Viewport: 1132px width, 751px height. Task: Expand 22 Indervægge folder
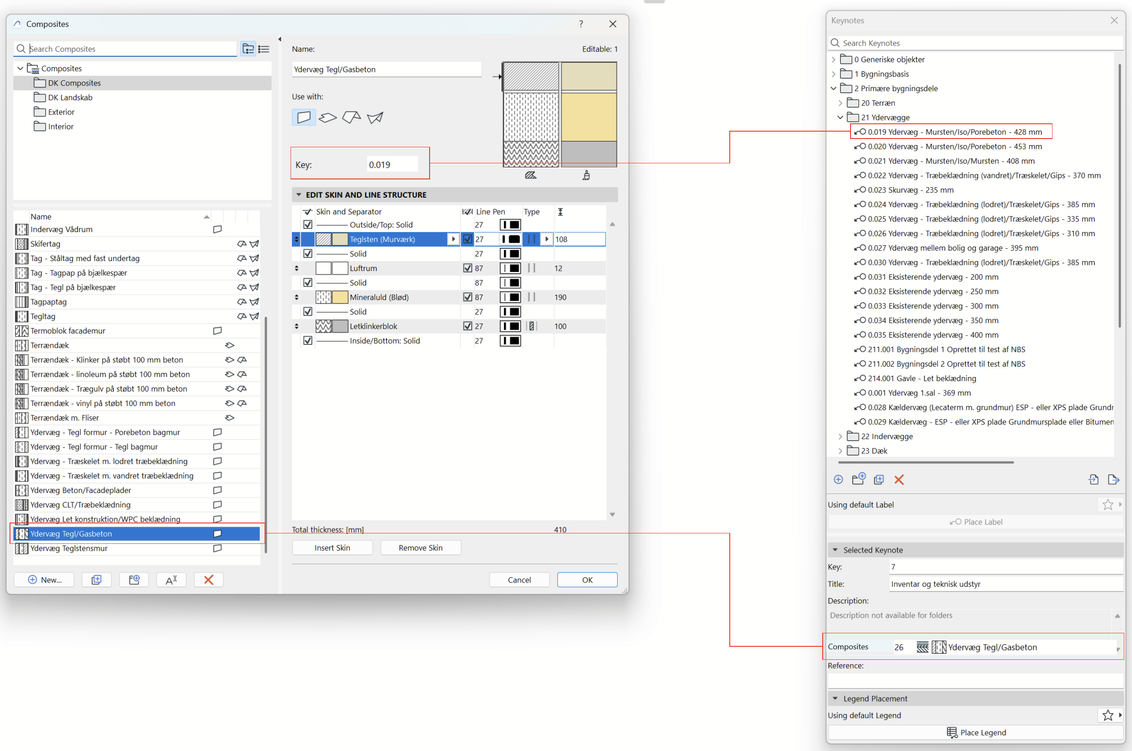(840, 436)
